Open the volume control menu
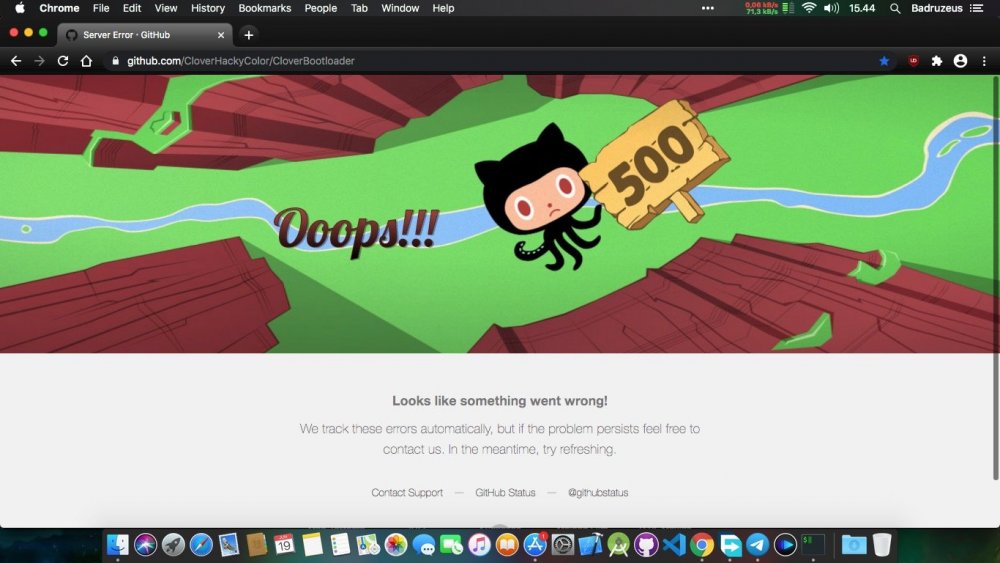The width and height of the screenshot is (1000, 563). pos(831,8)
